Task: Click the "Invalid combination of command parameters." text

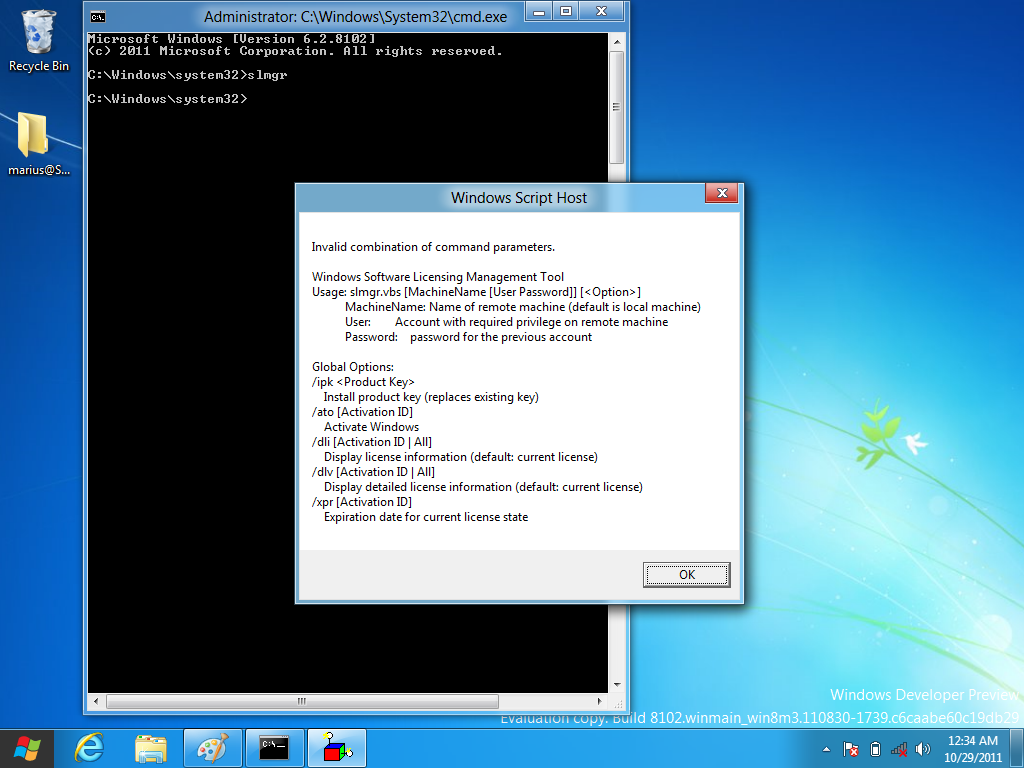Action: [433, 247]
